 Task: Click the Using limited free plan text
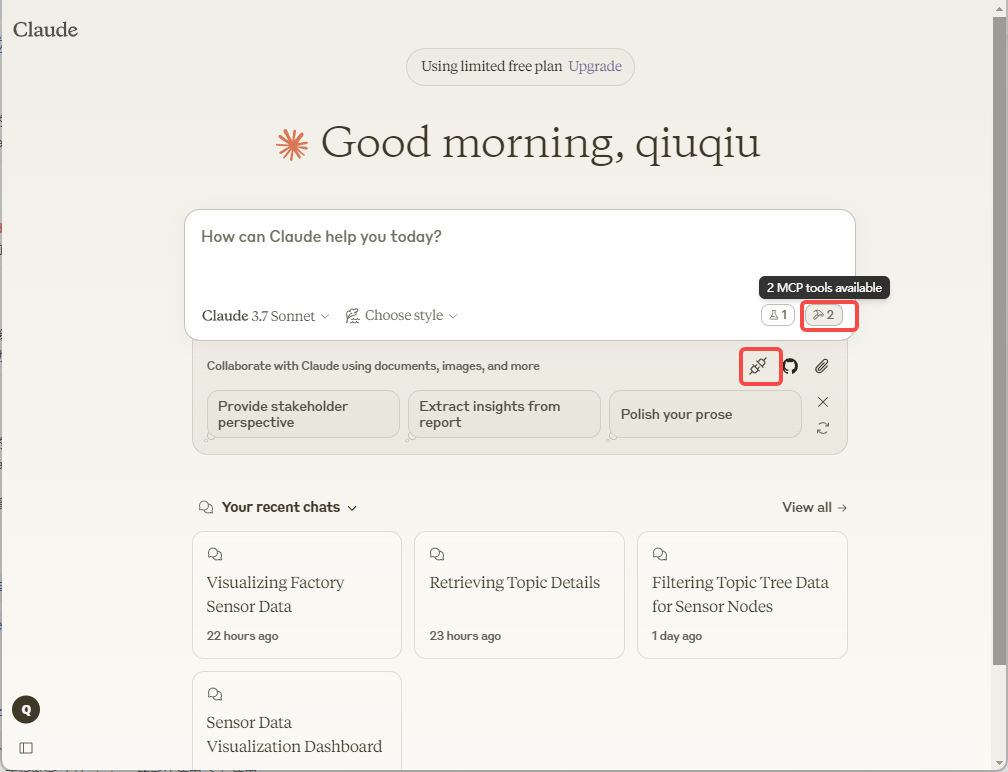491,66
